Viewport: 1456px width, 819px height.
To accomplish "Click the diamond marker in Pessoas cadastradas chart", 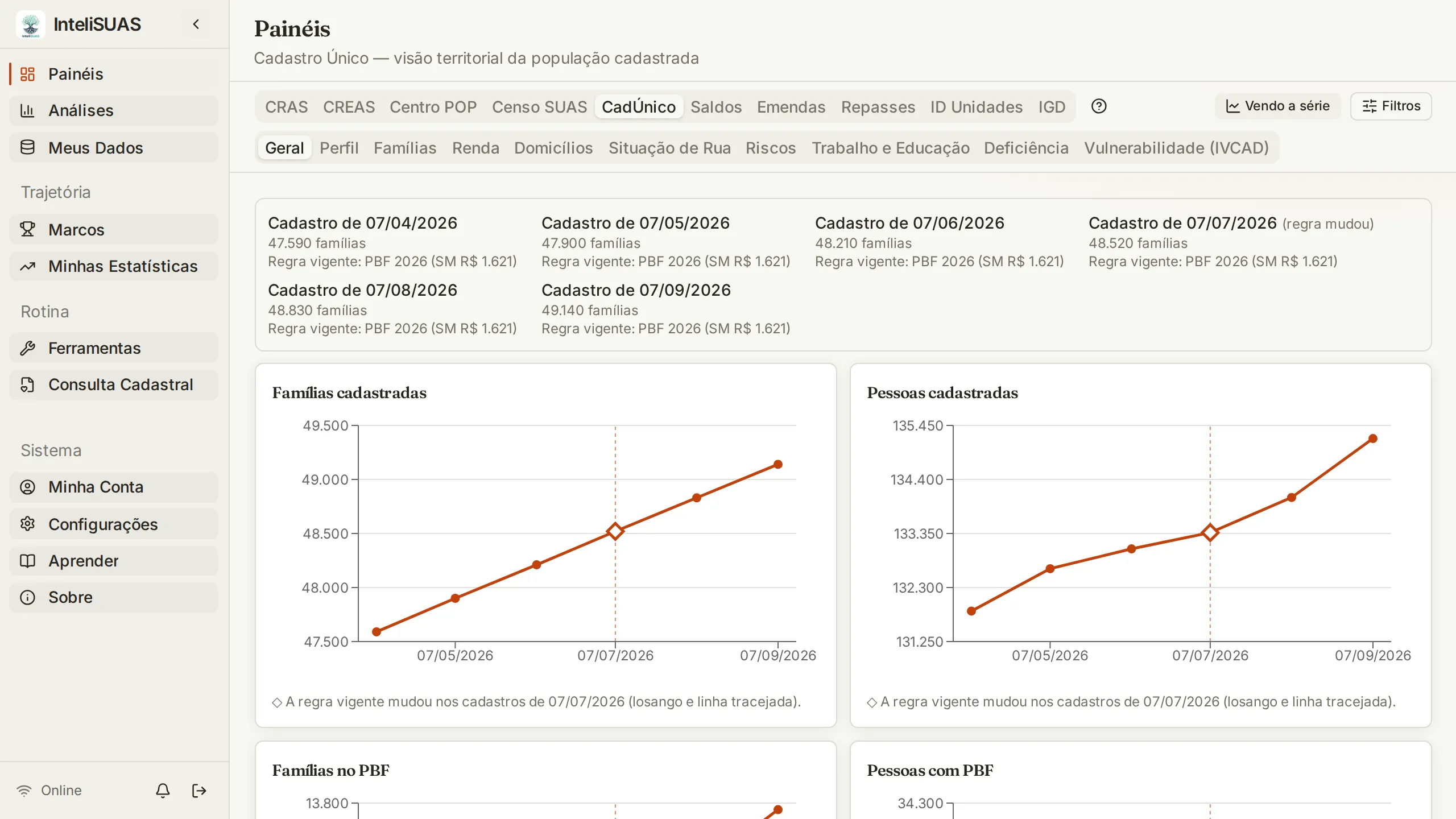I will (1210, 532).
